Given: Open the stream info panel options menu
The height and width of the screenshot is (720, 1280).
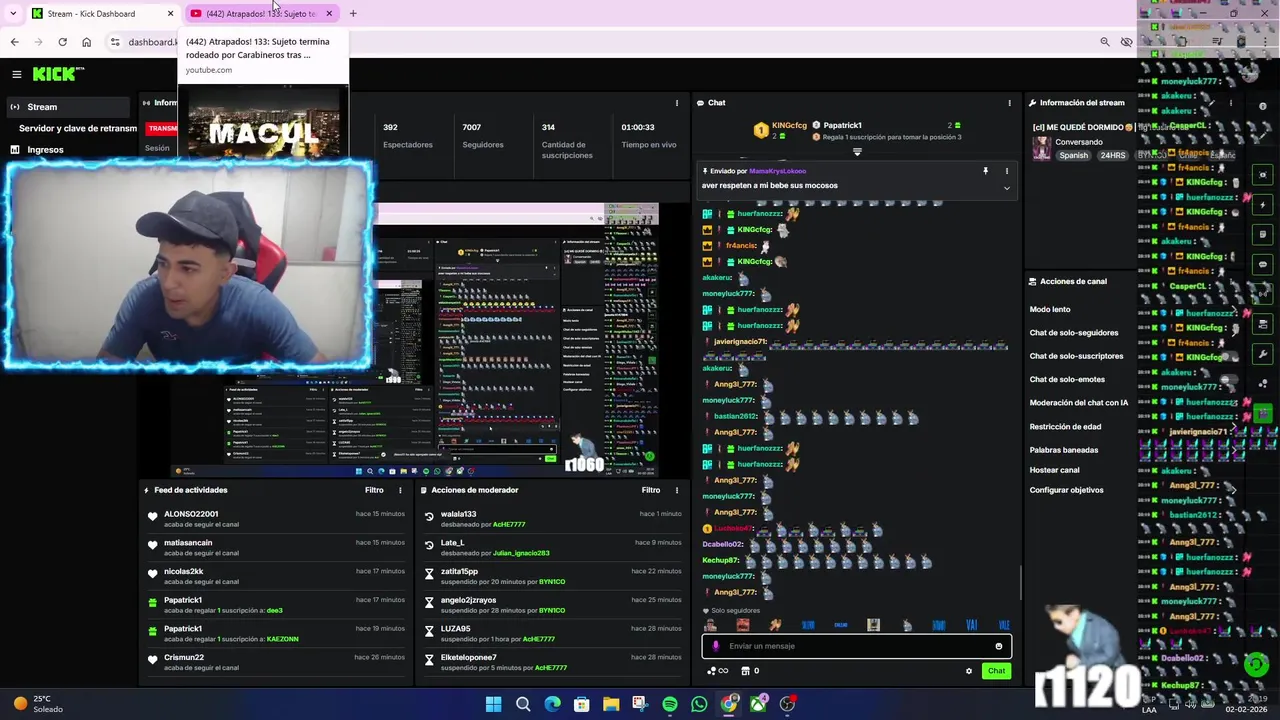Looking at the screenshot, I should (1231, 103).
